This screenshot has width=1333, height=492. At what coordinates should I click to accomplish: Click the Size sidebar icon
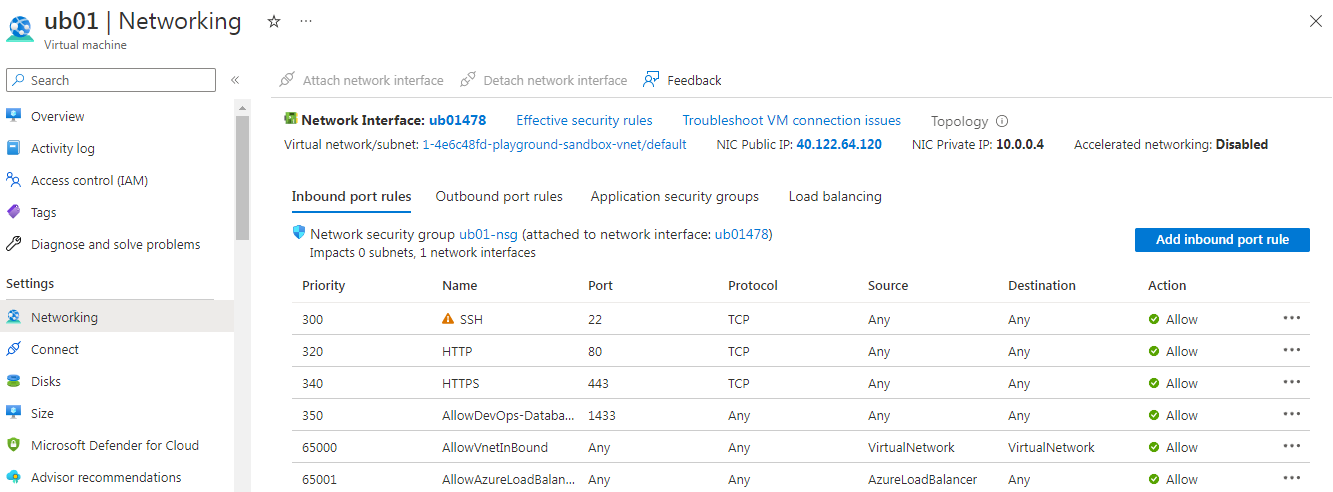point(14,413)
